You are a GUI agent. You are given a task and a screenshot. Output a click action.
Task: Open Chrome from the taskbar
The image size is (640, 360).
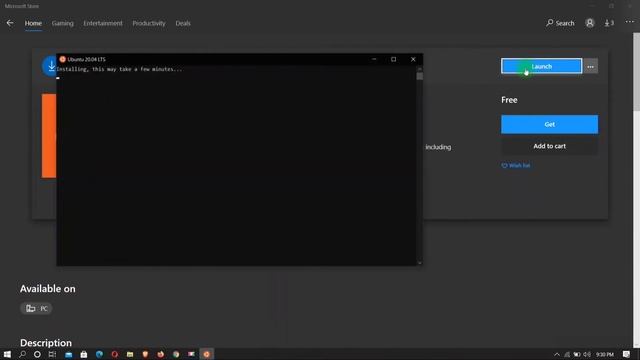tap(176, 354)
